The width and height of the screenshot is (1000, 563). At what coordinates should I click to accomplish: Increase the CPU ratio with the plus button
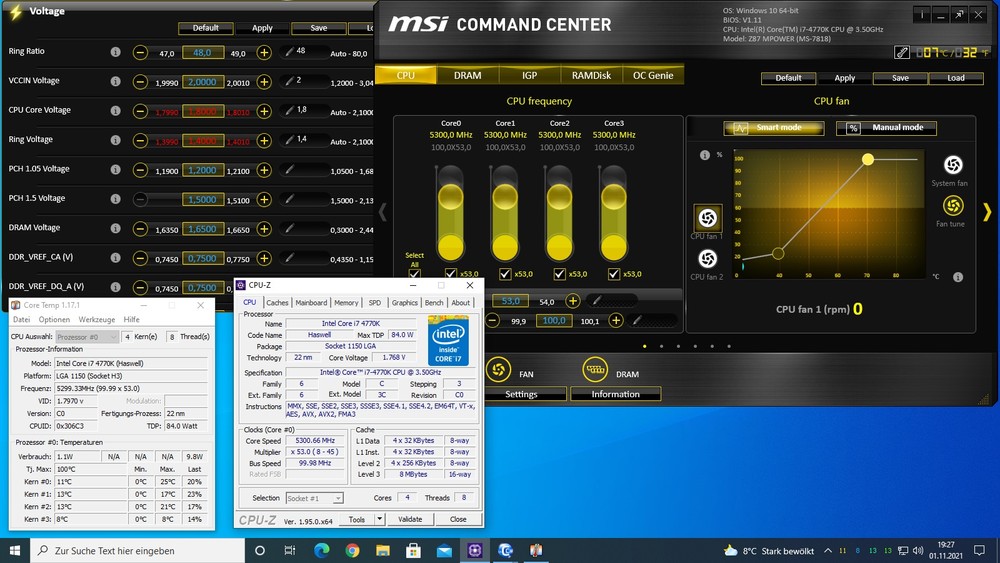[573, 301]
